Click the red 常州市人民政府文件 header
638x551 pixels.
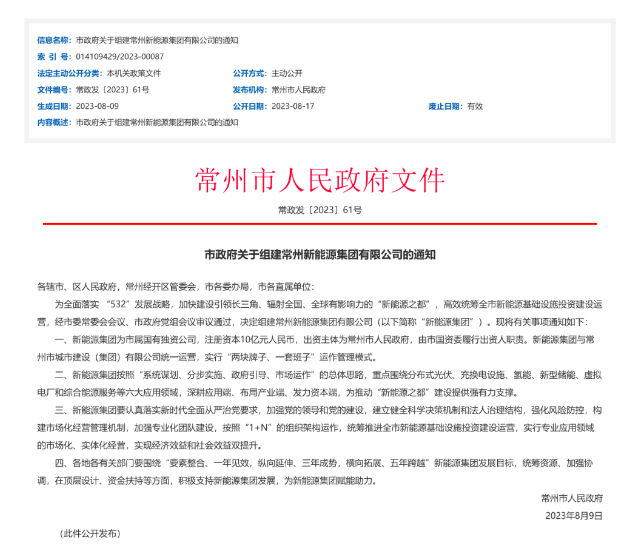tap(319, 179)
